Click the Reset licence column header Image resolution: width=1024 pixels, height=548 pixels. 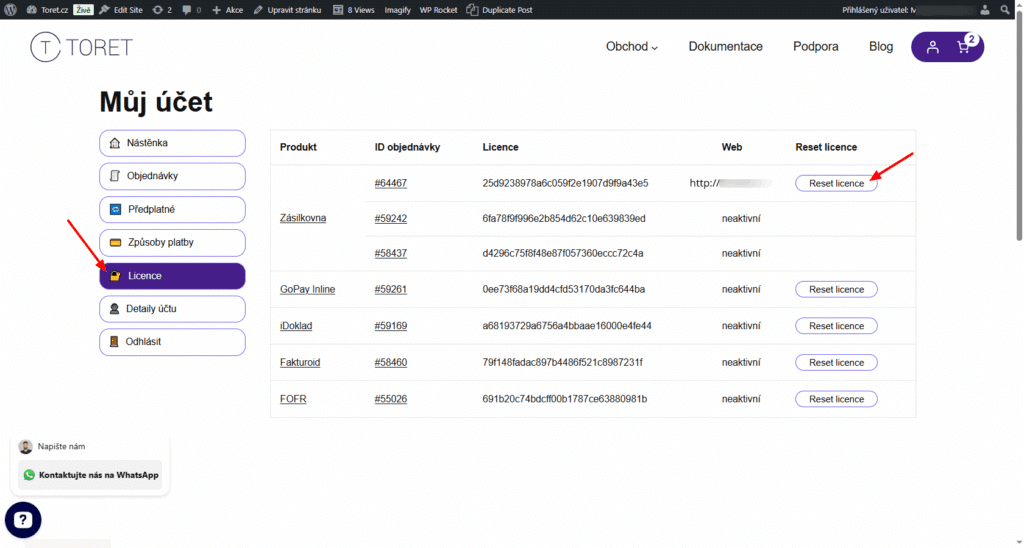coord(826,148)
